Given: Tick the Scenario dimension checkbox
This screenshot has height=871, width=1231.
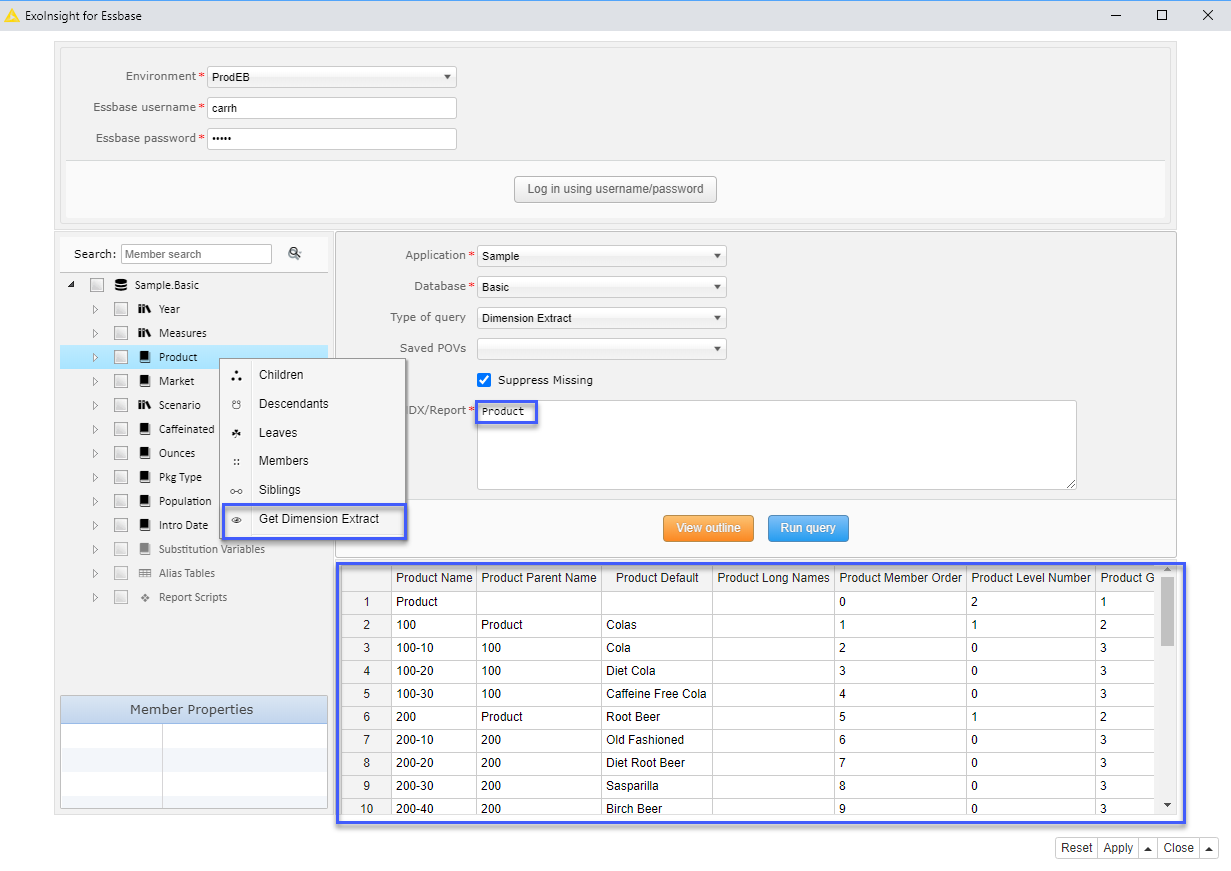Looking at the screenshot, I should click(120, 405).
